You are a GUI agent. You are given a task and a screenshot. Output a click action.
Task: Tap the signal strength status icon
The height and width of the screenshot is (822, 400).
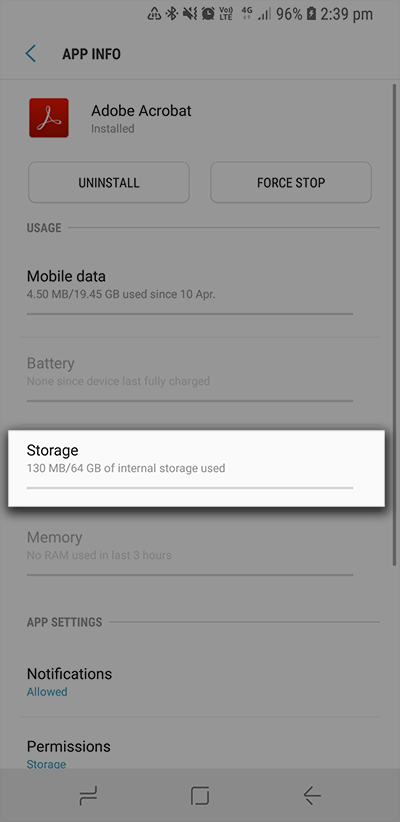click(x=264, y=14)
